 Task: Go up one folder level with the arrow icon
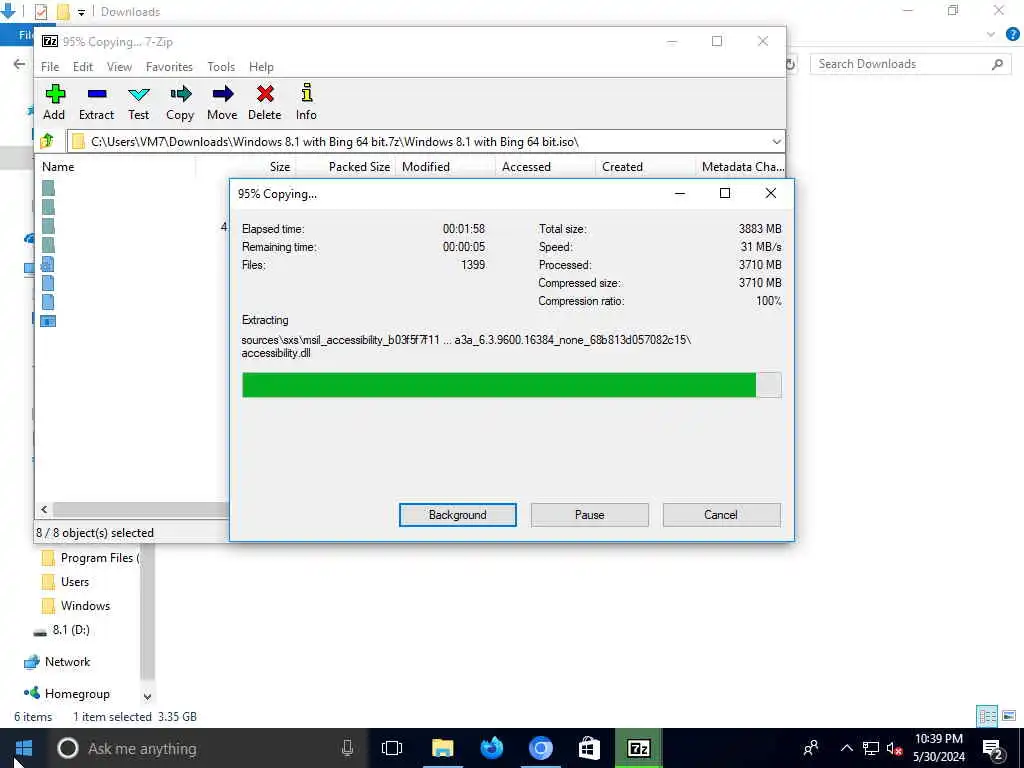(47, 141)
